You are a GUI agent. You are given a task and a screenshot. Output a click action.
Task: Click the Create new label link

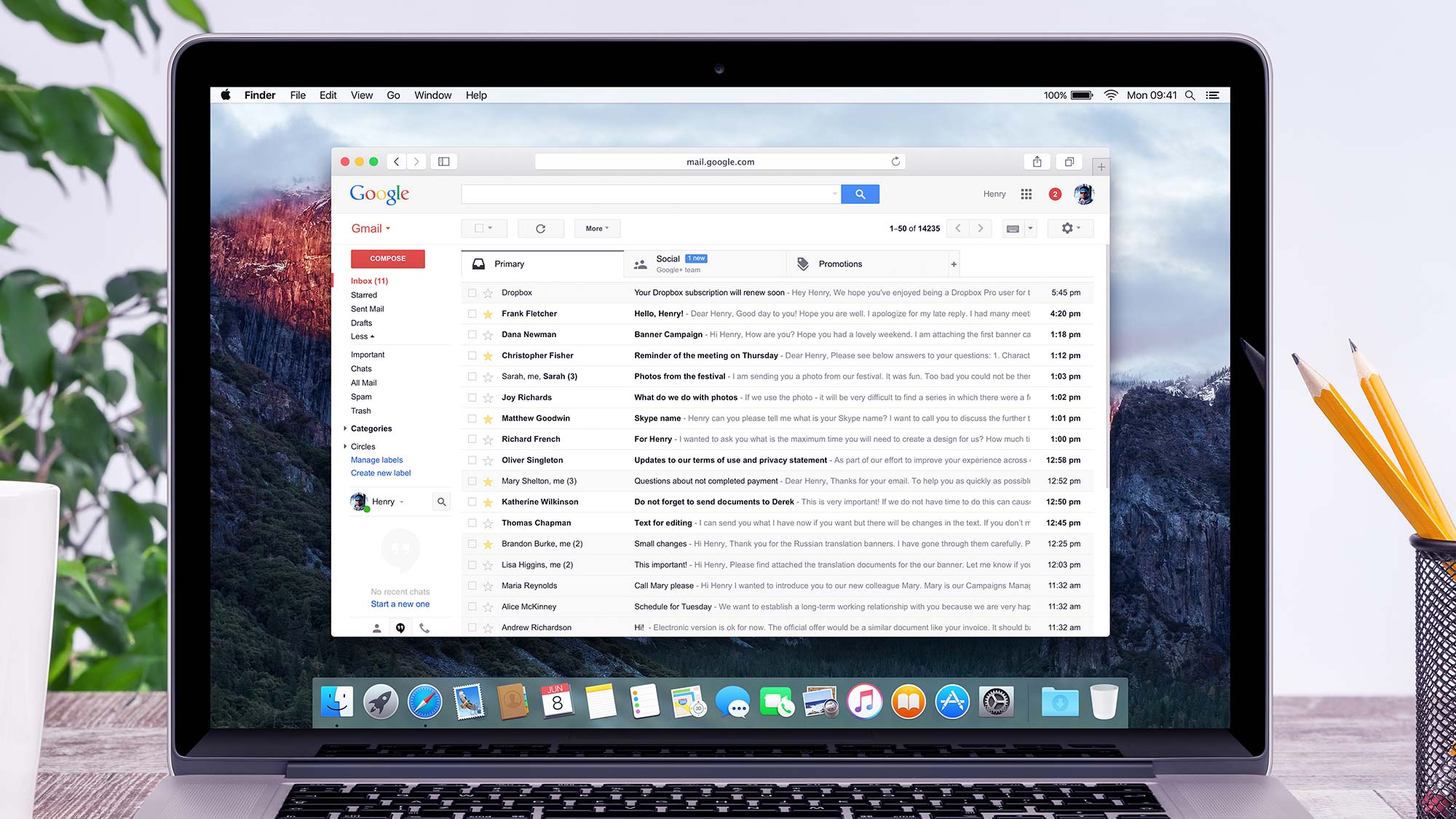point(380,473)
